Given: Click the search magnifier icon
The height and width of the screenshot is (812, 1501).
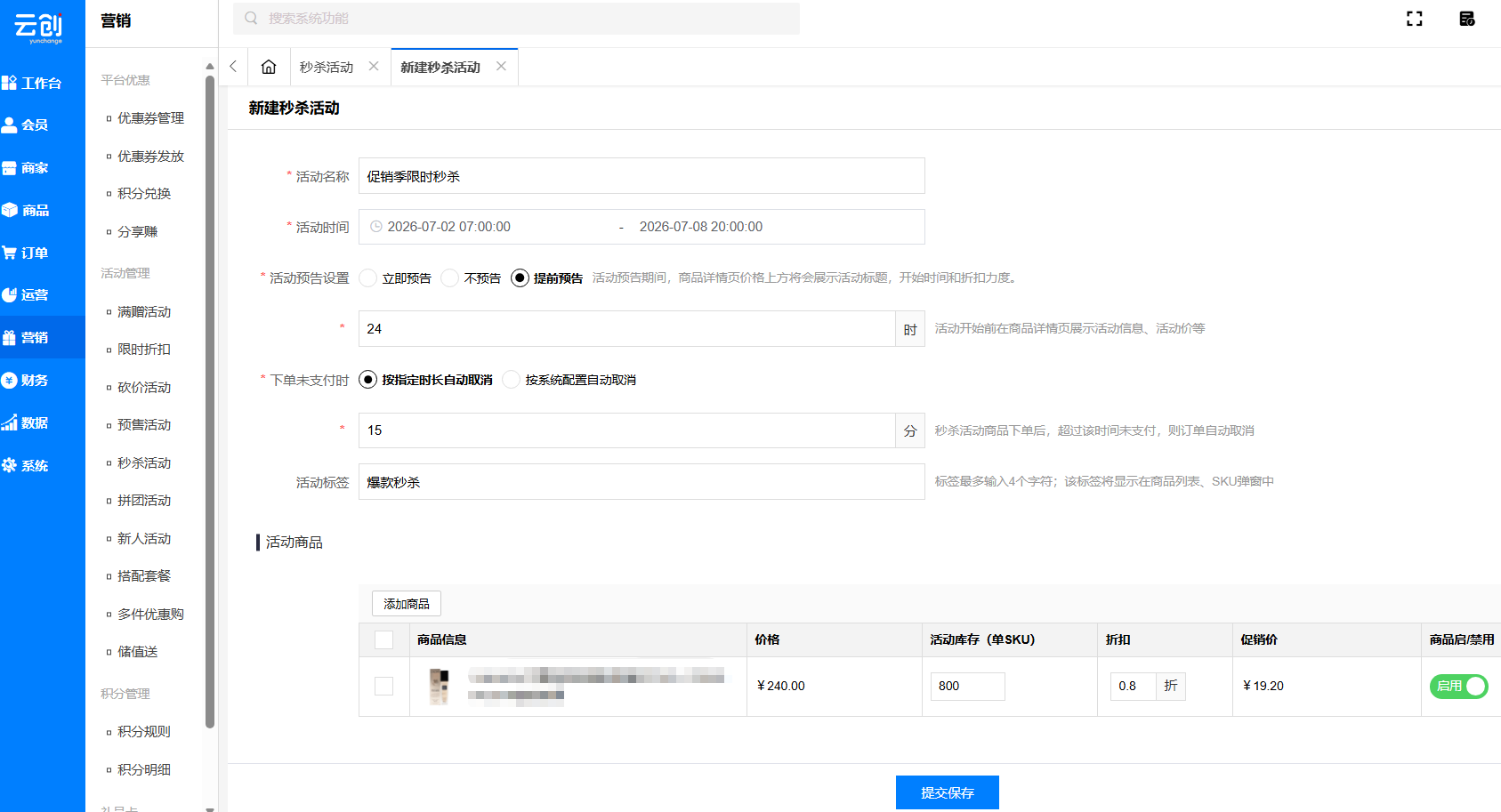Looking at the screenshot, I should click(x=251, y=18).
